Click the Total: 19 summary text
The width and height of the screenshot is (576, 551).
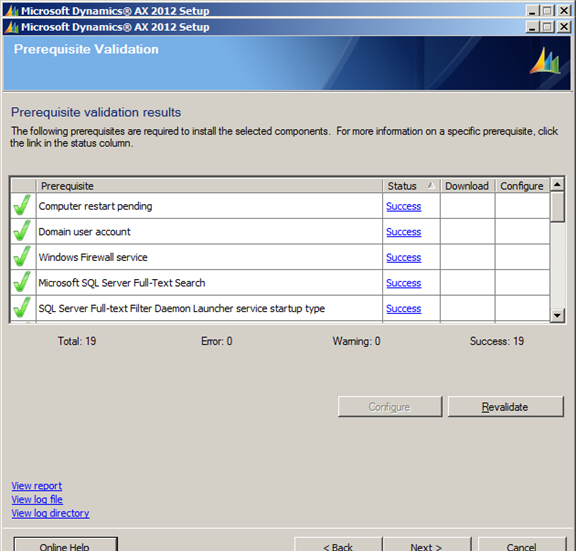click(x=77, y=341)
